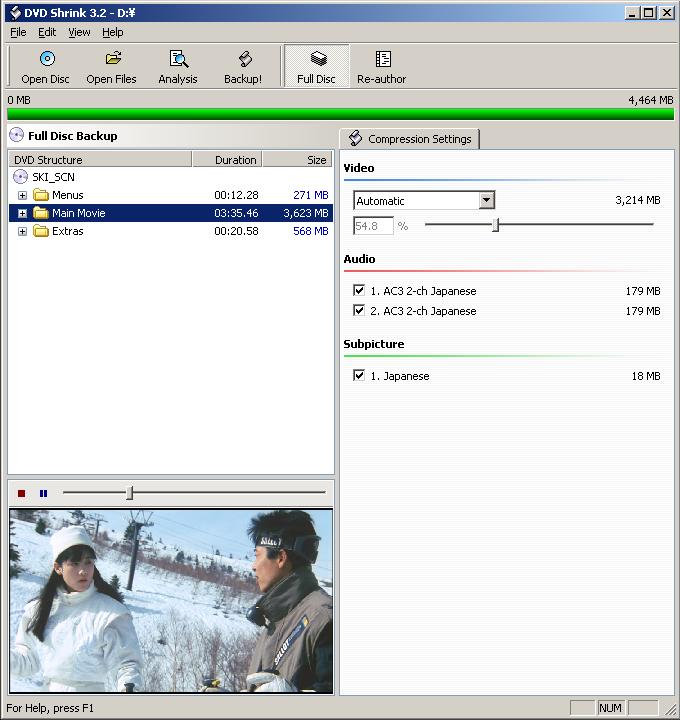
Task: Select the Main Movie row label
Action: (x=79, y=213)
